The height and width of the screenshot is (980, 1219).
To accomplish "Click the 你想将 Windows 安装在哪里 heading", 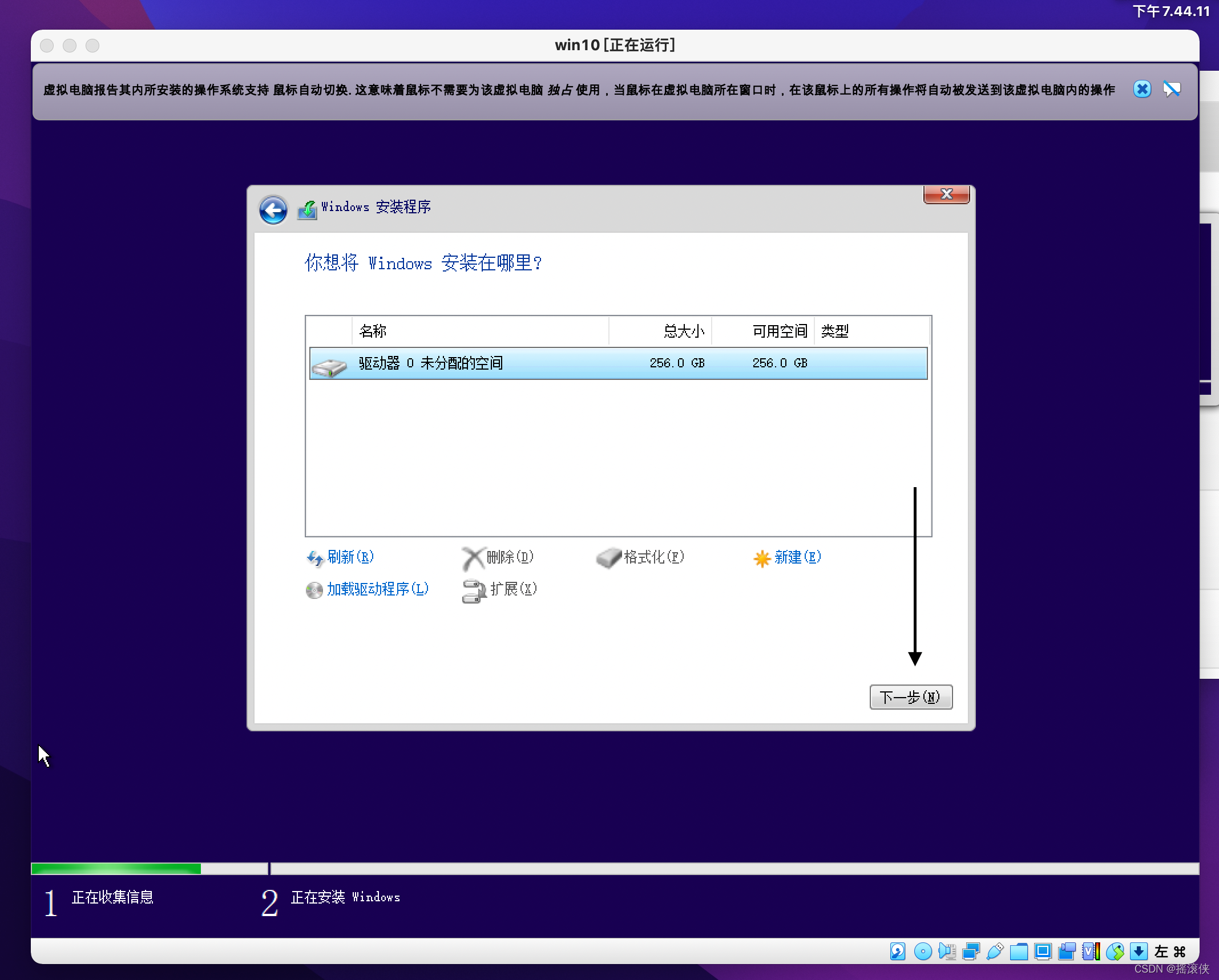I will (423, 263).
